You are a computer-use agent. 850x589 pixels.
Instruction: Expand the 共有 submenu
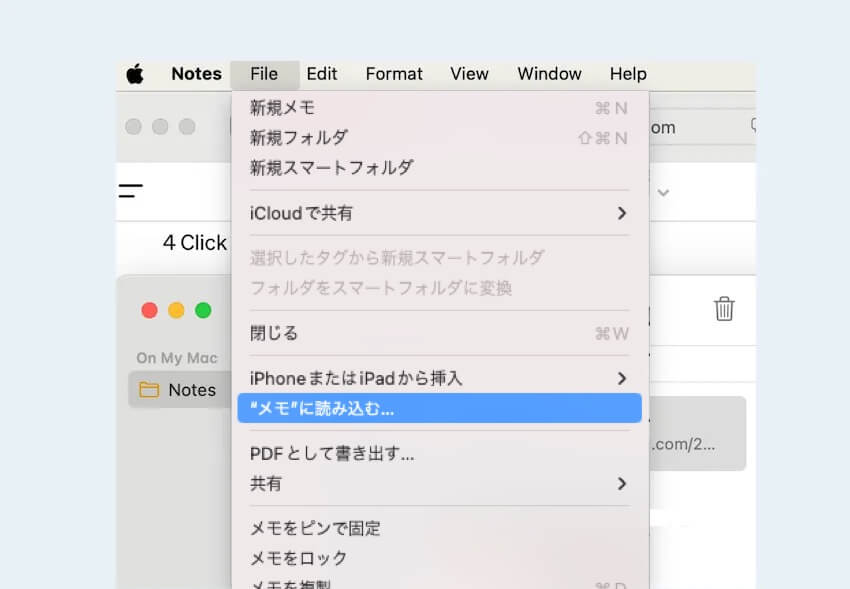point(439,483)
